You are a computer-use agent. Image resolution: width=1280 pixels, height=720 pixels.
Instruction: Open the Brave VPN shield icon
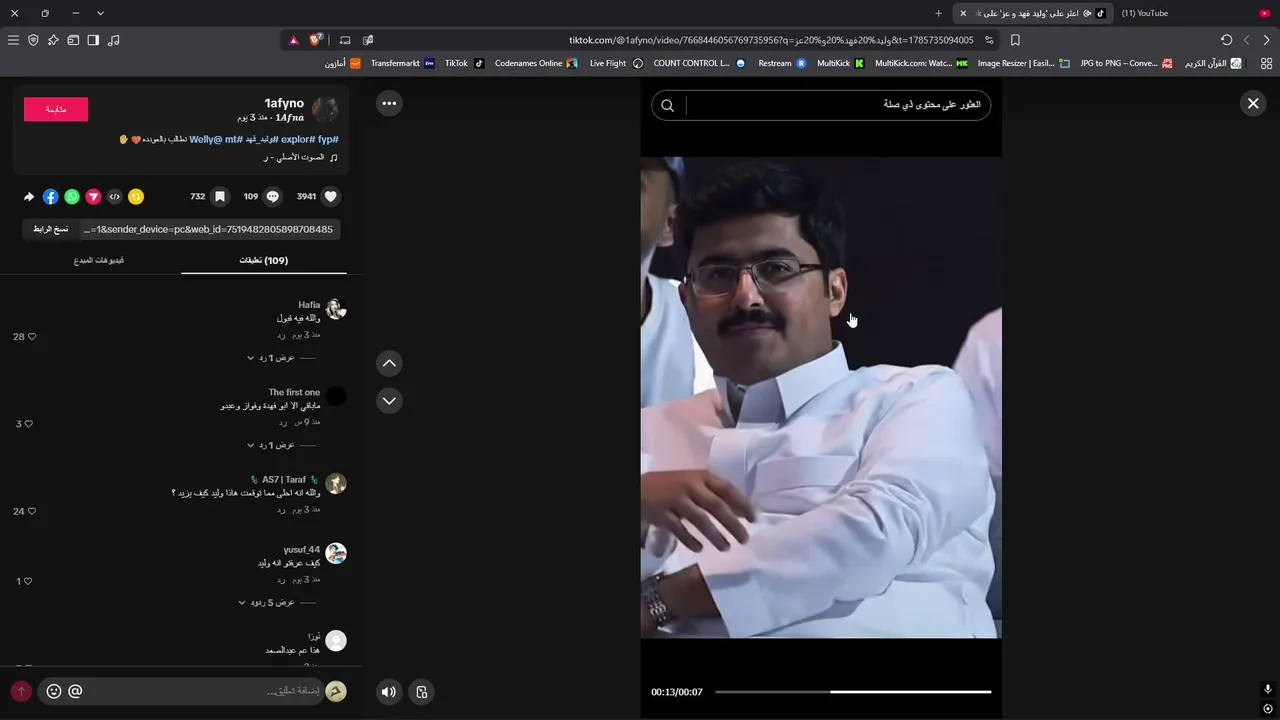coord(33,40)
